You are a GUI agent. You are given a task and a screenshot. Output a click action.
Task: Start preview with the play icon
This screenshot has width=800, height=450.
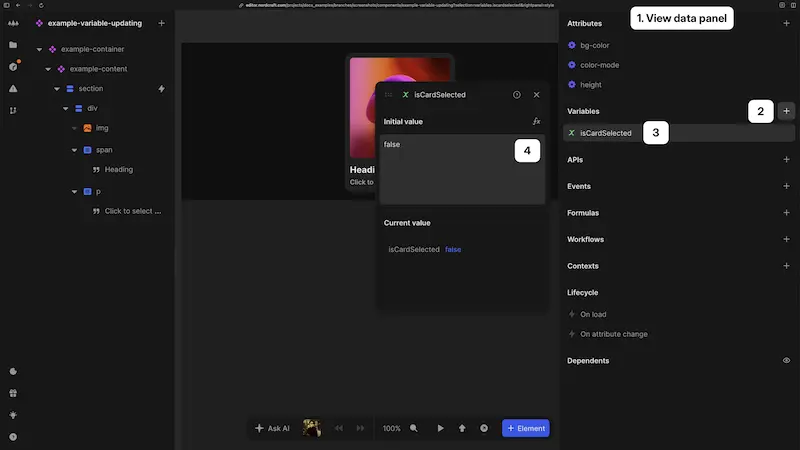[x=440, y=429]
